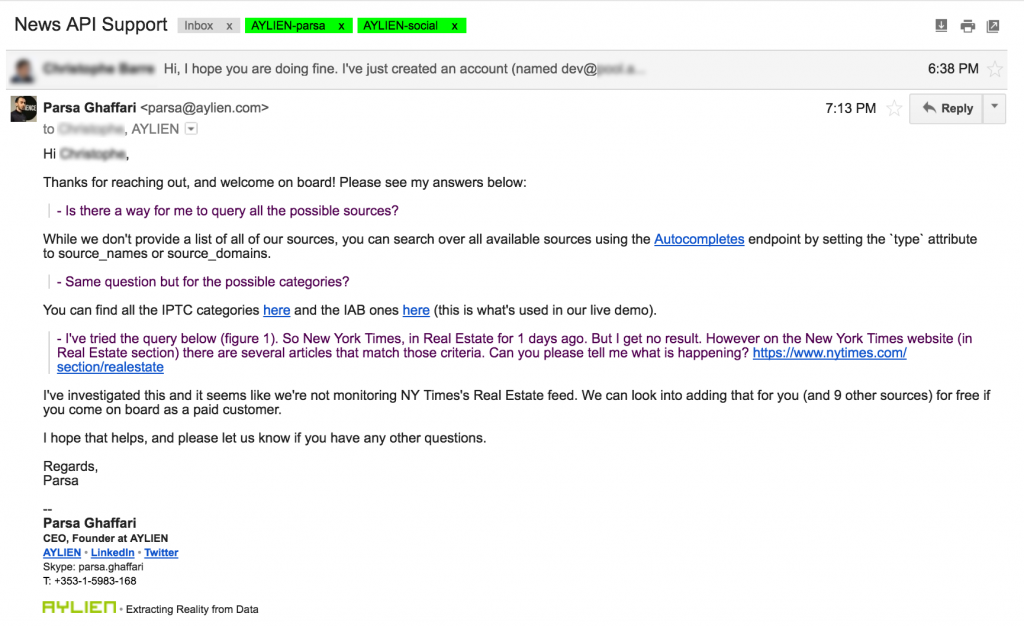Follow the IAB categories "here" link

click(x=416, y=310)
